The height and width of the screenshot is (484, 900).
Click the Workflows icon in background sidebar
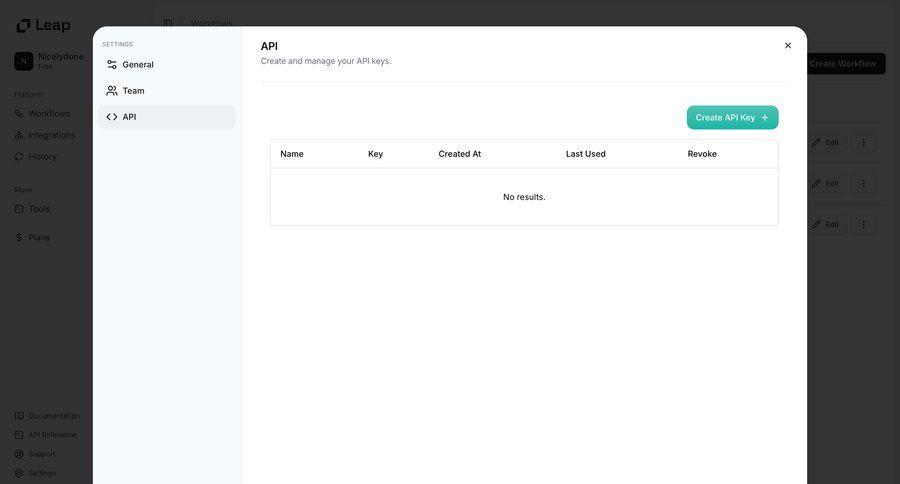(19, 114)
